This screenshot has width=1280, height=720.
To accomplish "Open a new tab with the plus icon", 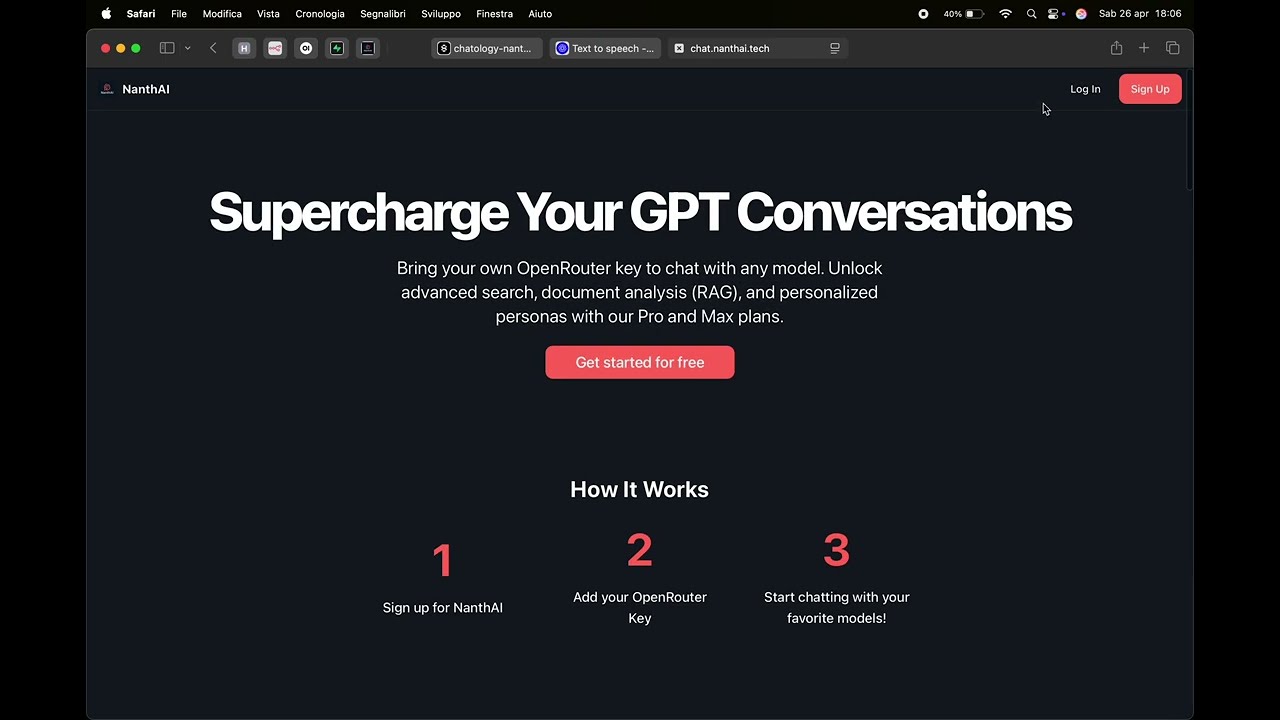I will point(1144,48).
